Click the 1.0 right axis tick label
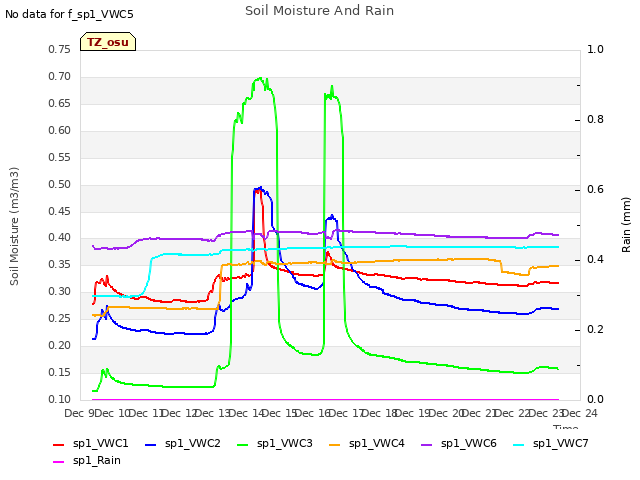 click(595, 49)
